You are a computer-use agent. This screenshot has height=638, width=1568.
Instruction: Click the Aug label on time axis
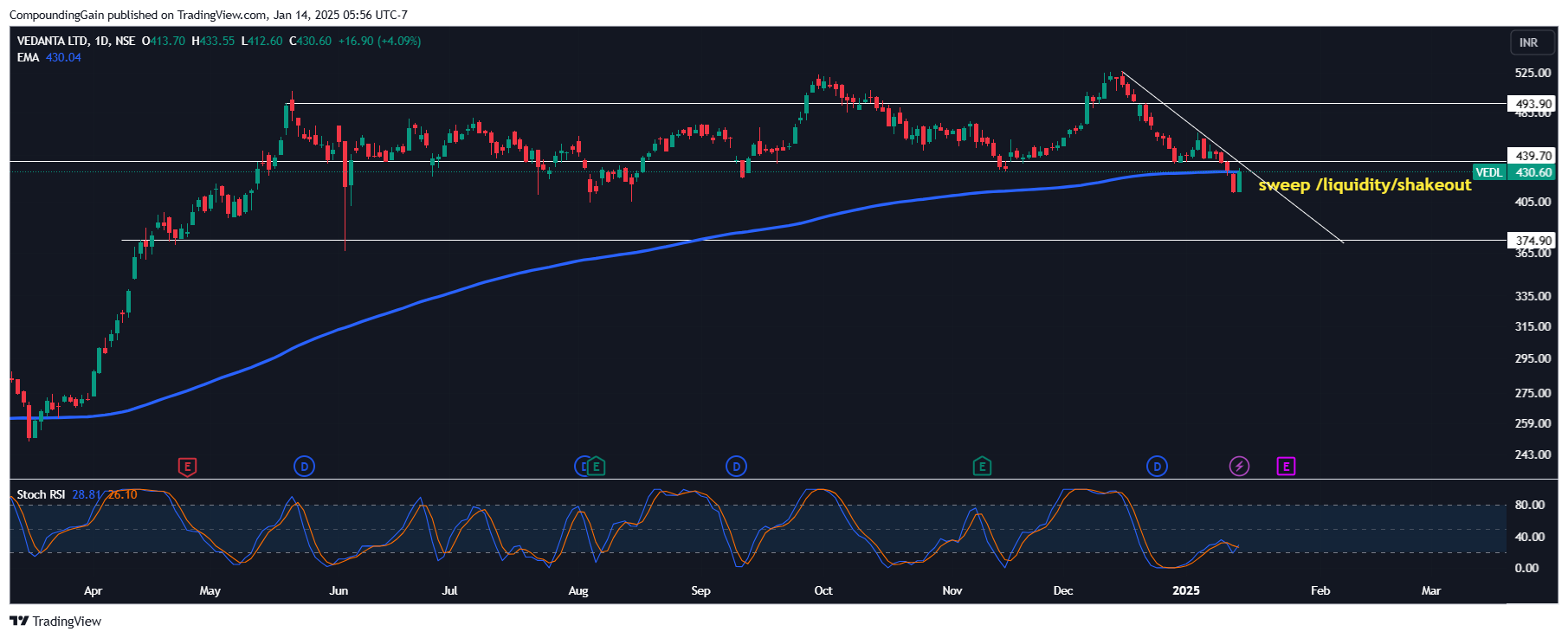pos(578,590)
